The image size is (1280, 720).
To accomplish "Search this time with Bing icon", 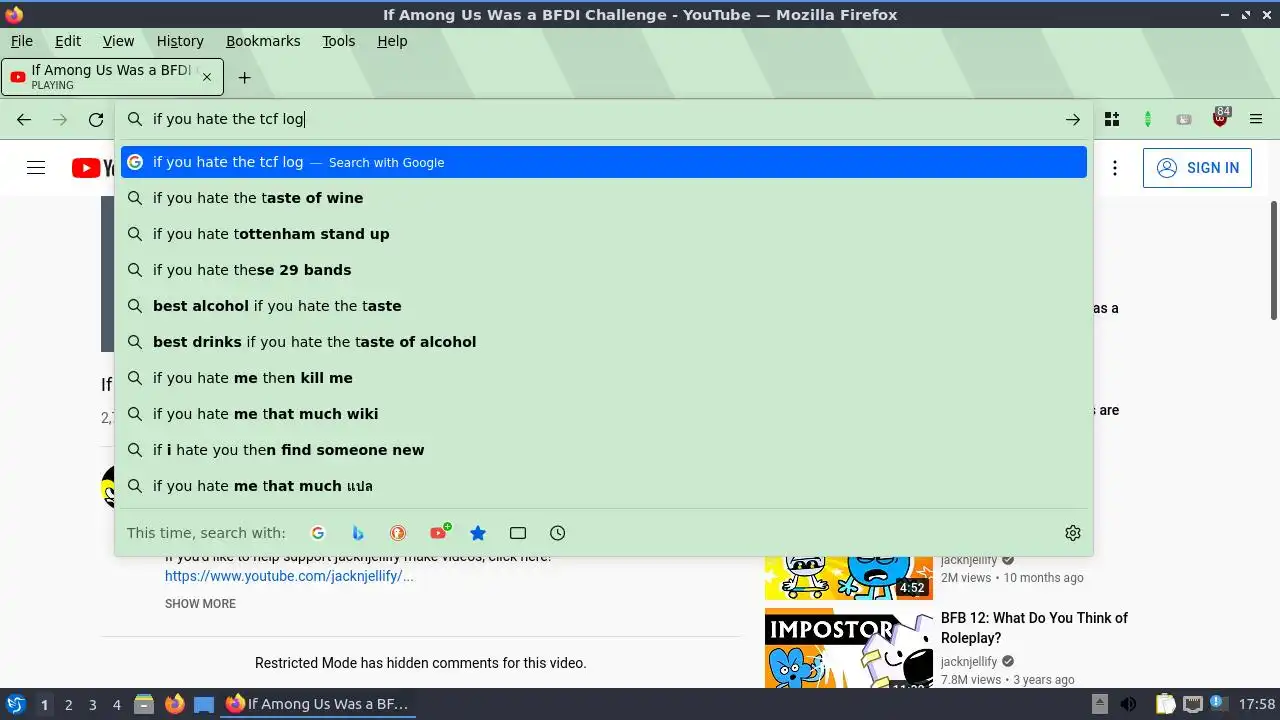I will click(x=358, y=533).
